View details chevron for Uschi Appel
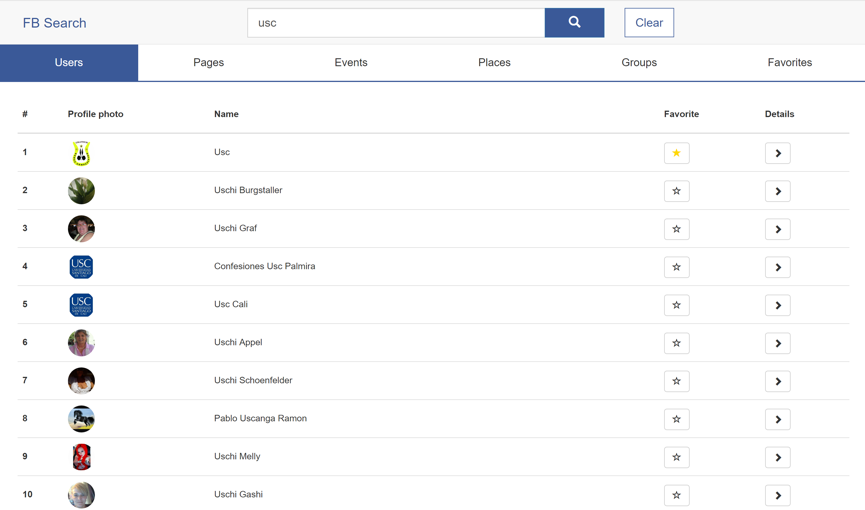 (x=777, y=343)
